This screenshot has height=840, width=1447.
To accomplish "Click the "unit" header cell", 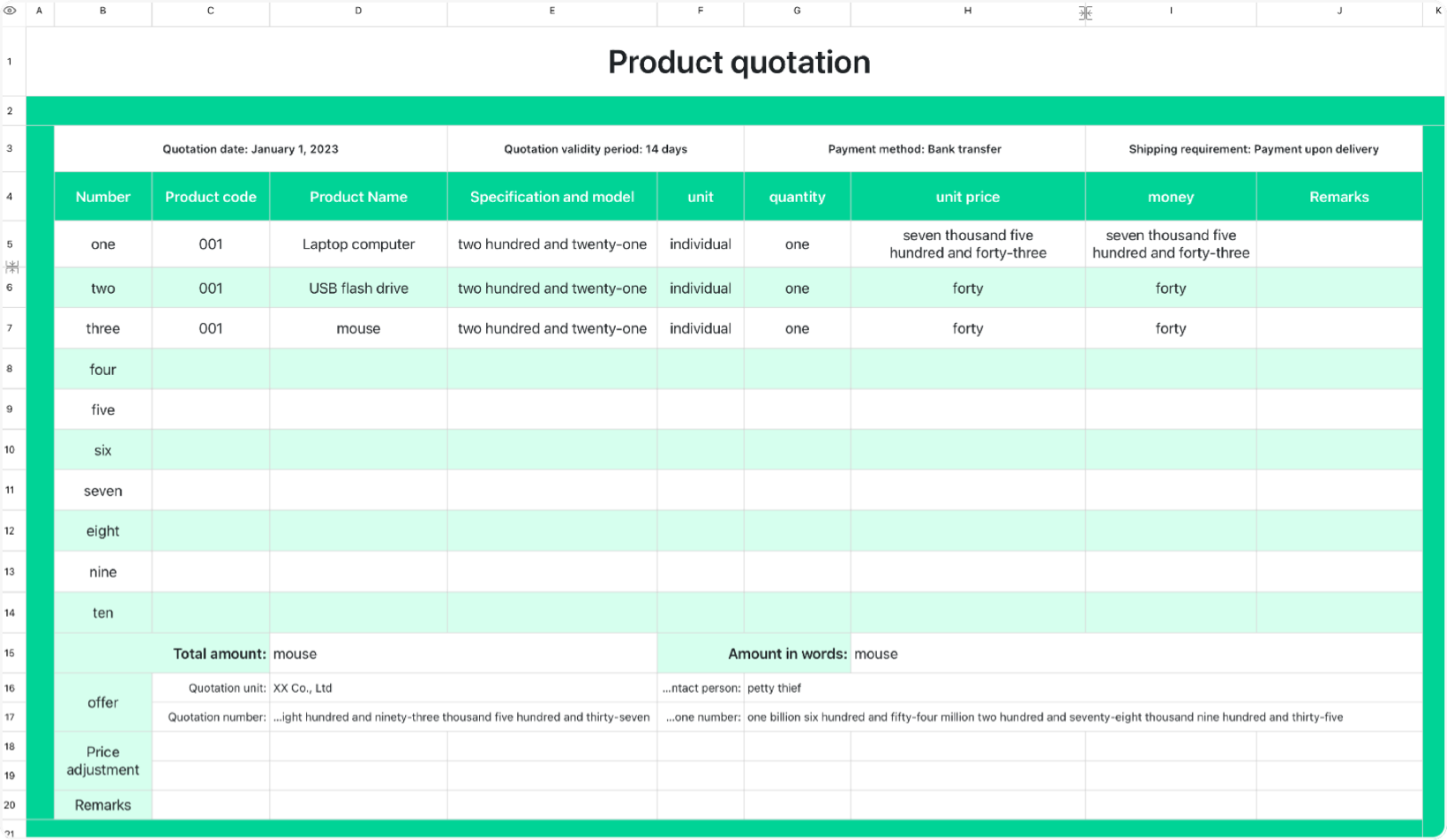I will 701,197.
